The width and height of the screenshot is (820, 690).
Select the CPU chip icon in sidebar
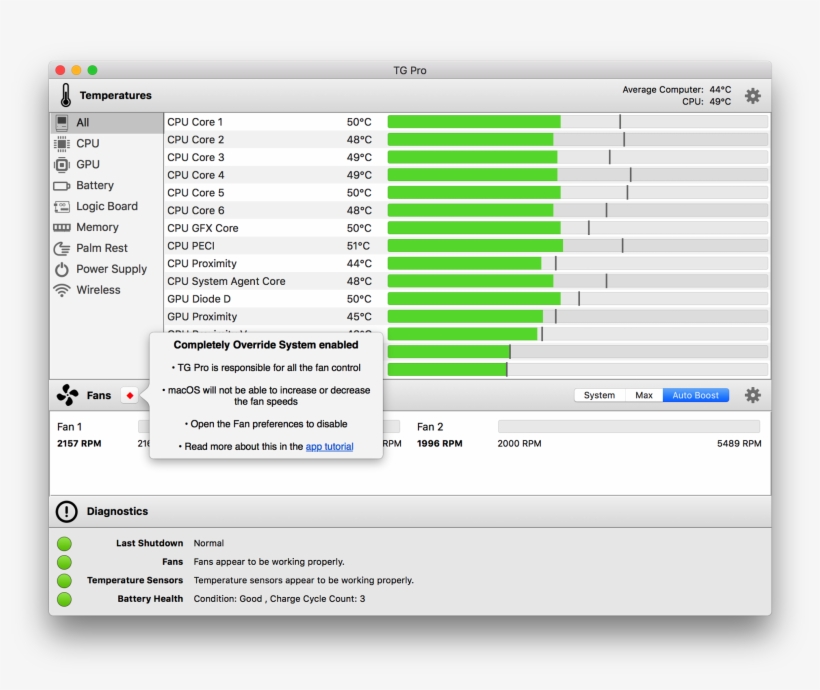click(62, 143)
